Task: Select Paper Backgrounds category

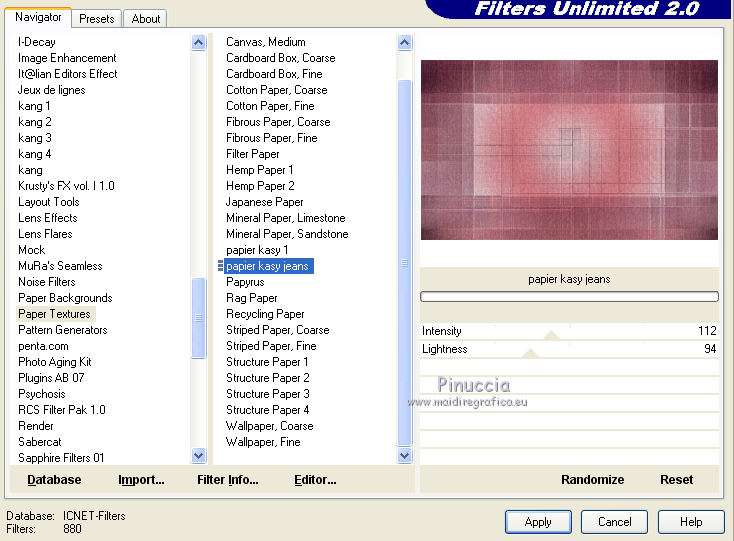Action: click(x=65, y=298)
